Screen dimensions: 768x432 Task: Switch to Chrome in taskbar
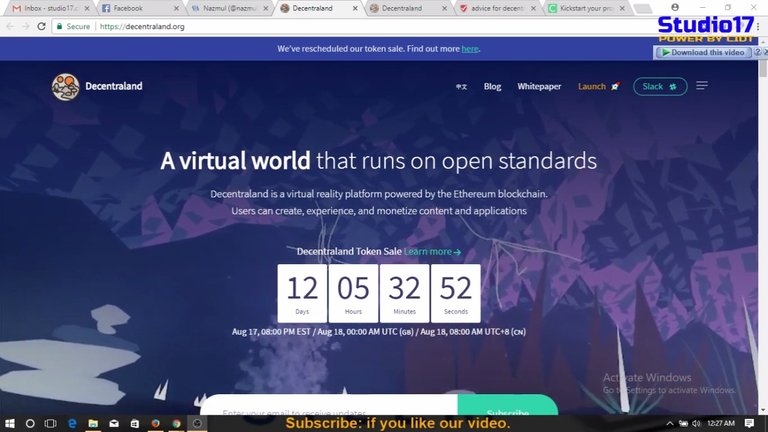(176, 423)
